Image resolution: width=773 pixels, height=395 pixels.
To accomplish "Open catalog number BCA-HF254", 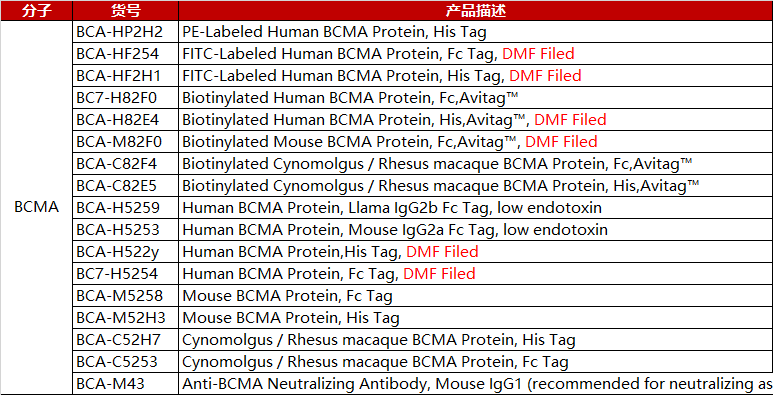I will (x=125, y=54).
